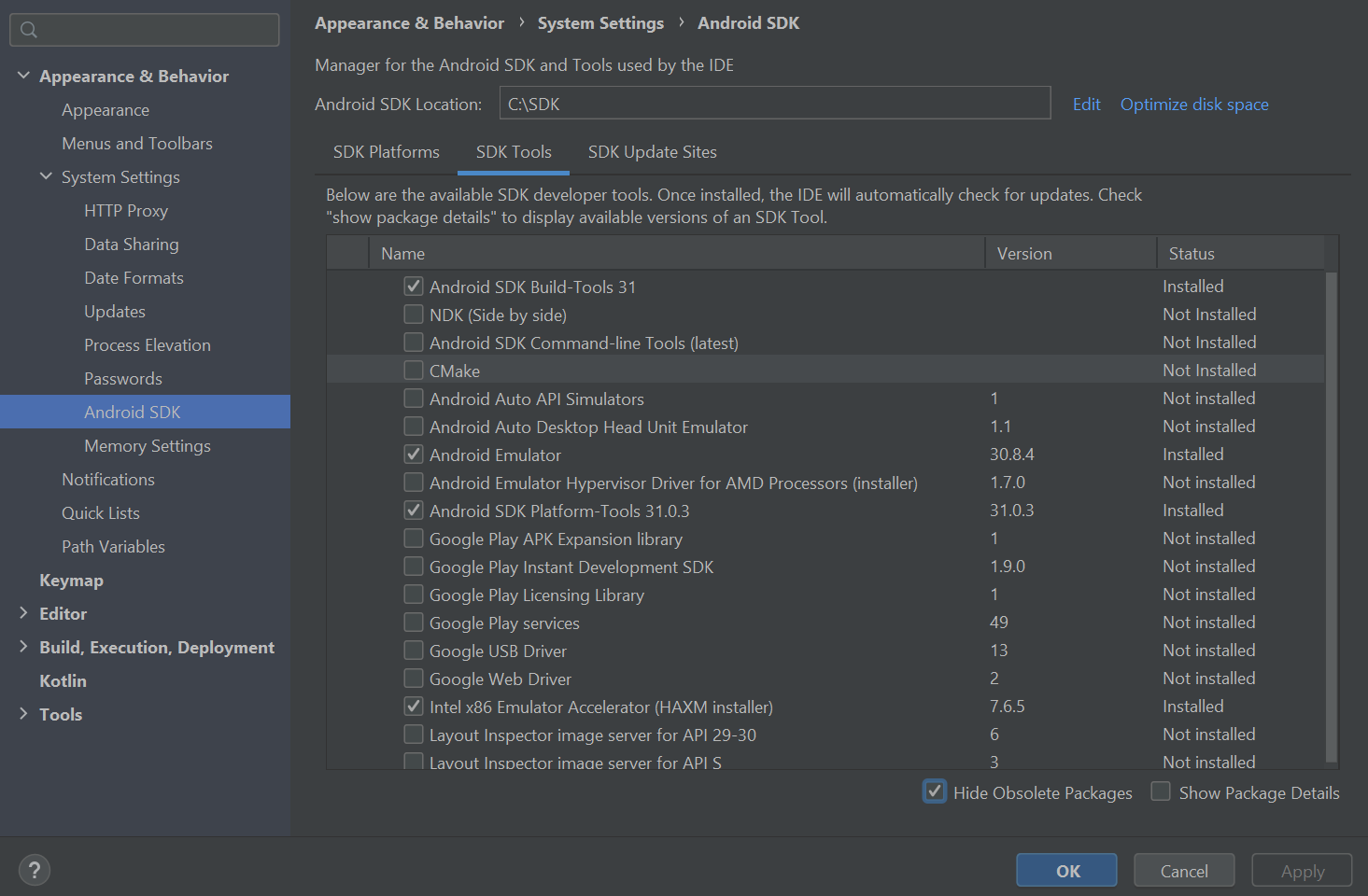Check Emulator Hypervisor Driver for AMD Processors

tap(414, 483)
